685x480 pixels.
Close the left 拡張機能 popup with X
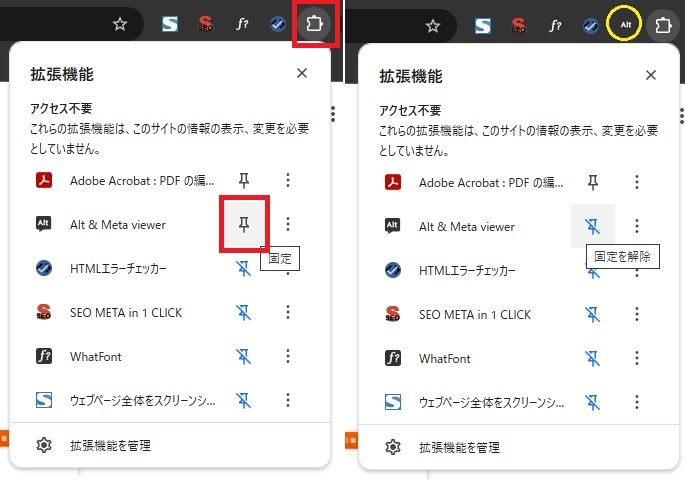[x=302, y=73]
